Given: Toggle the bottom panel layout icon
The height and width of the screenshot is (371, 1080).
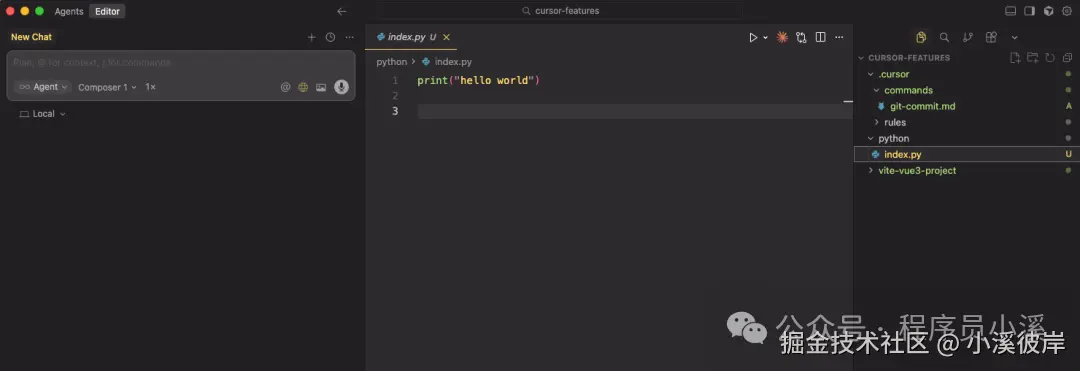Looking at the screenshot, I should (x=1010, y=11).
